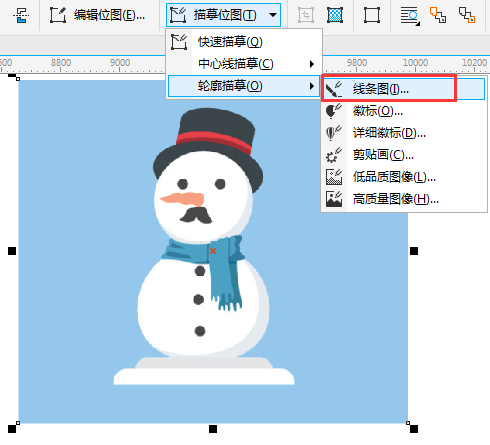Click the last black-orange order icon
This screenshot has height=445, width=490.
[x=467, y=15]
